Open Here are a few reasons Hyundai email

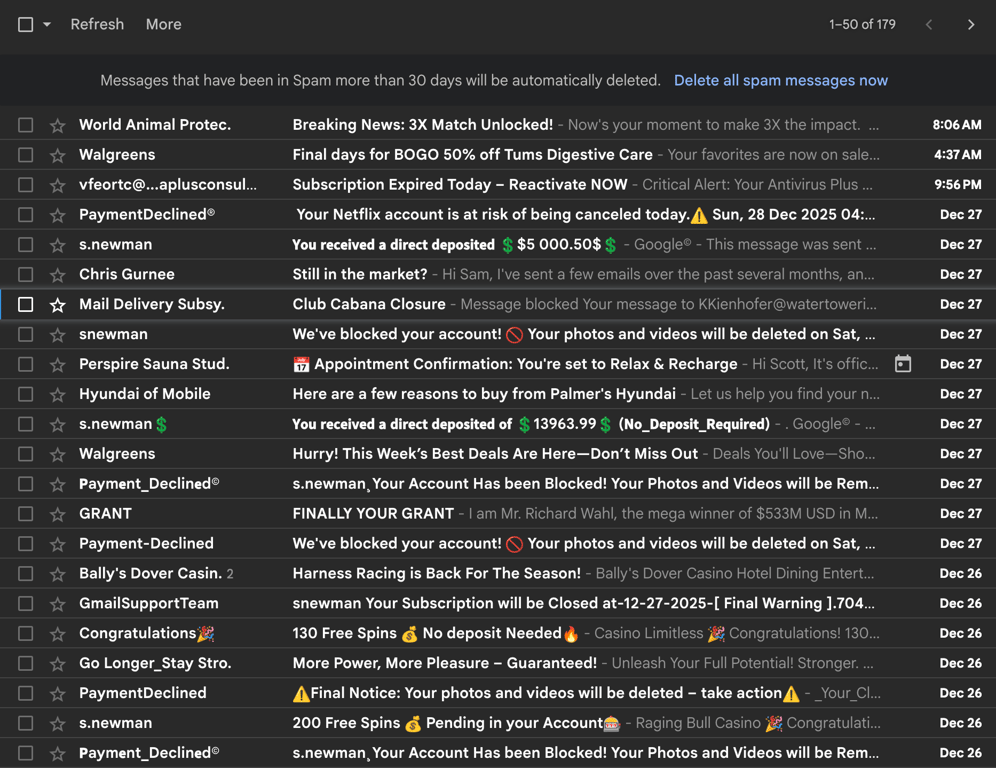[484, 394]
